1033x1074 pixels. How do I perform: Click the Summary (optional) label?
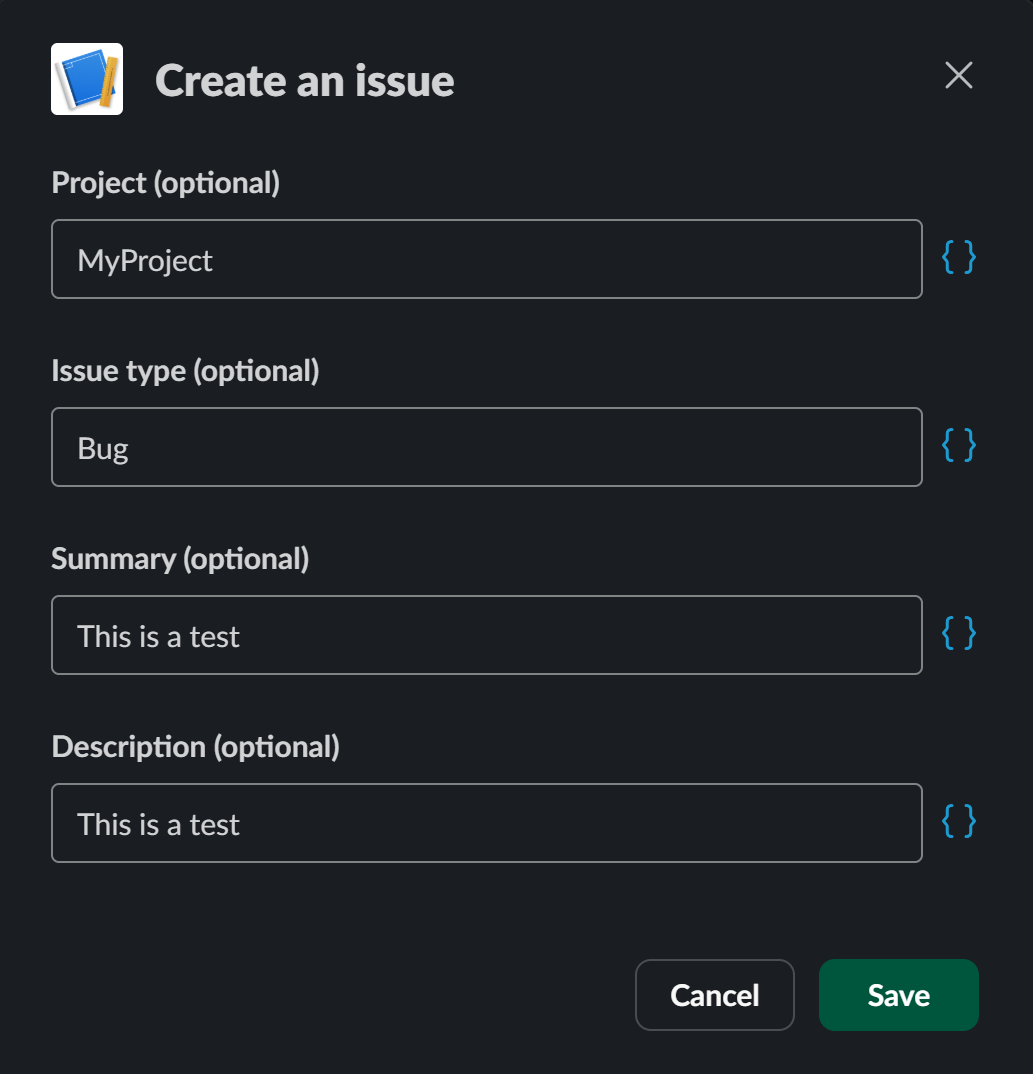click(180, 559)
